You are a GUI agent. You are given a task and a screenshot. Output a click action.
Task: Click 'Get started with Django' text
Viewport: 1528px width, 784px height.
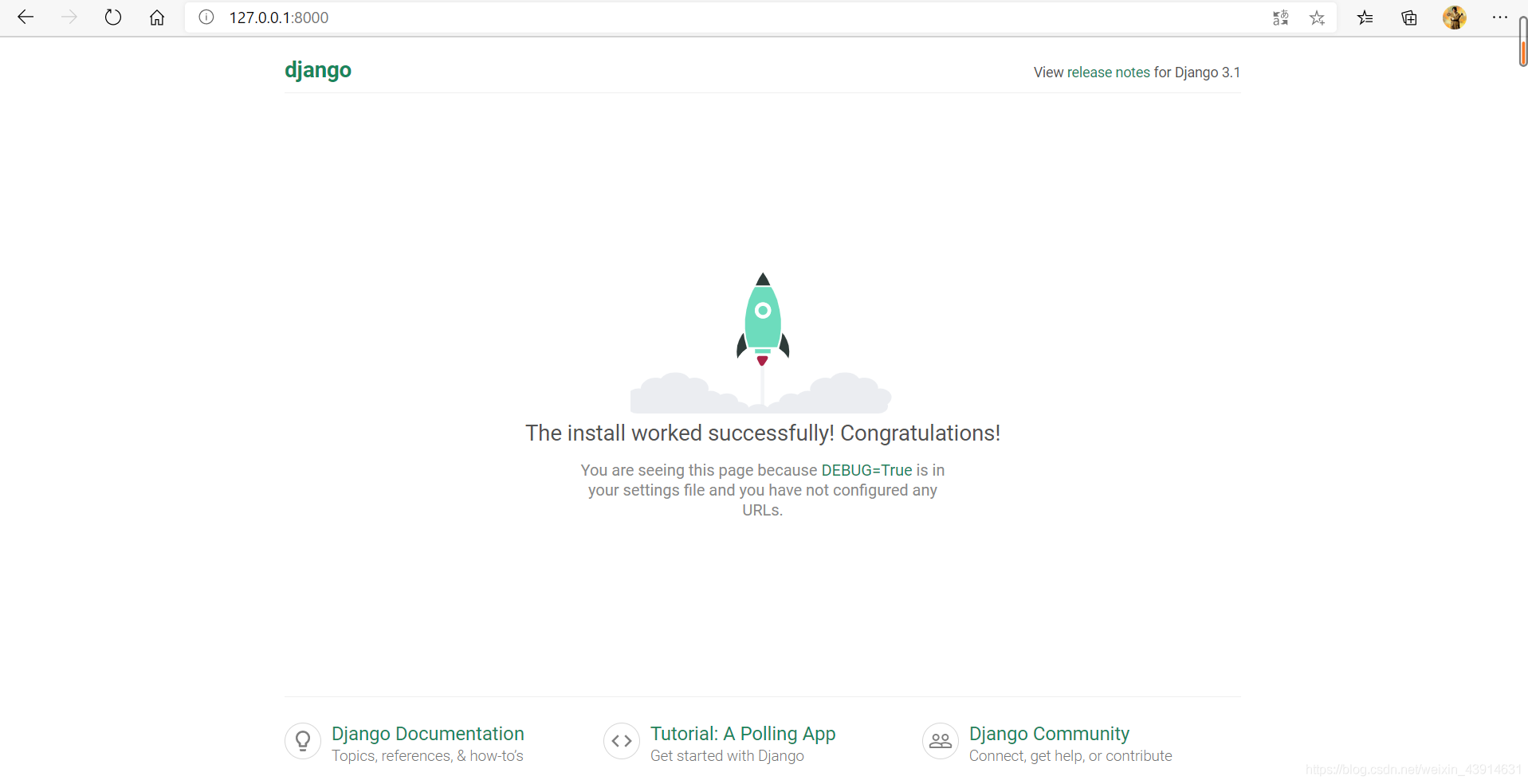pyautogui.click(x=727, y=756)
